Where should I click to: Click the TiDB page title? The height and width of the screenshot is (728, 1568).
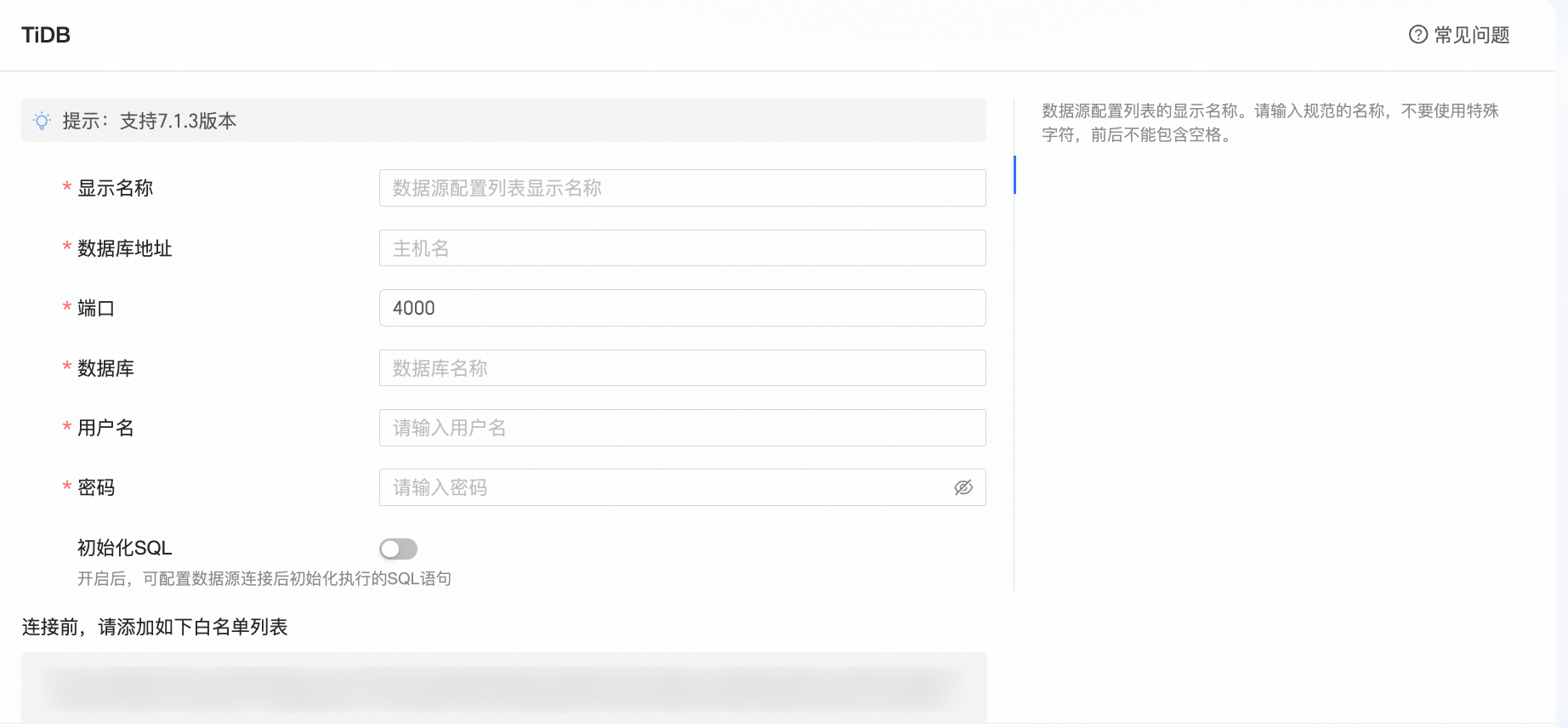point(46,35)
